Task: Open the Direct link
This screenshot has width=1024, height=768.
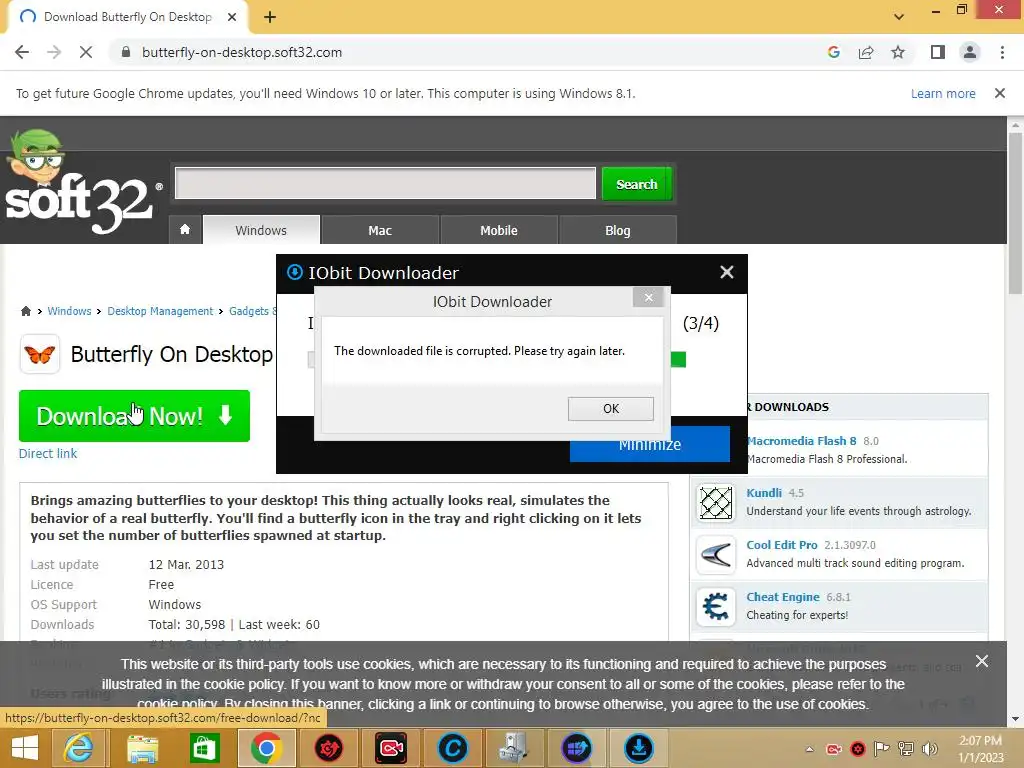Action: pos(48,453)
